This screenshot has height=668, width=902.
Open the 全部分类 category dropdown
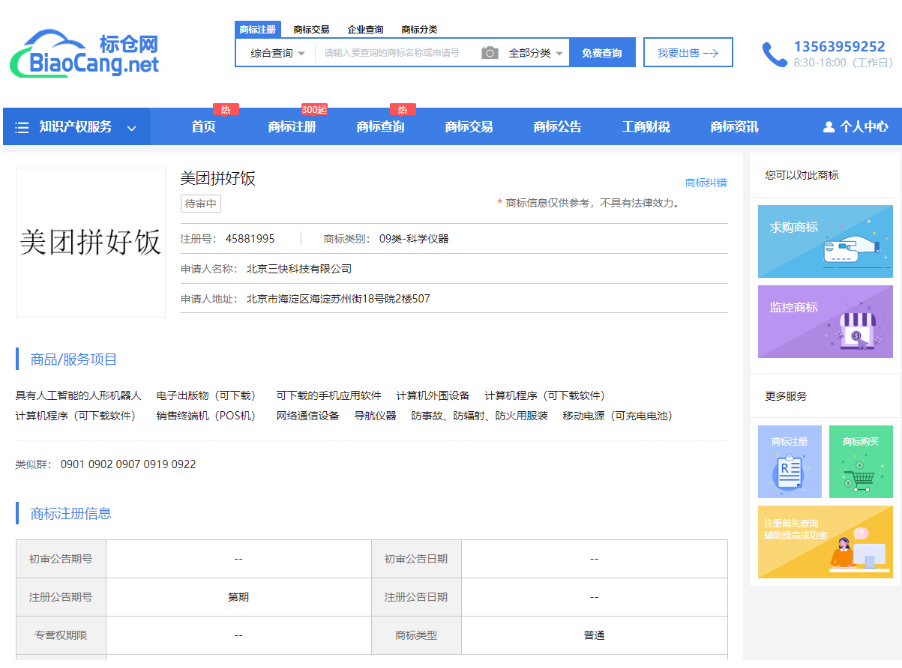coord(535,53)
